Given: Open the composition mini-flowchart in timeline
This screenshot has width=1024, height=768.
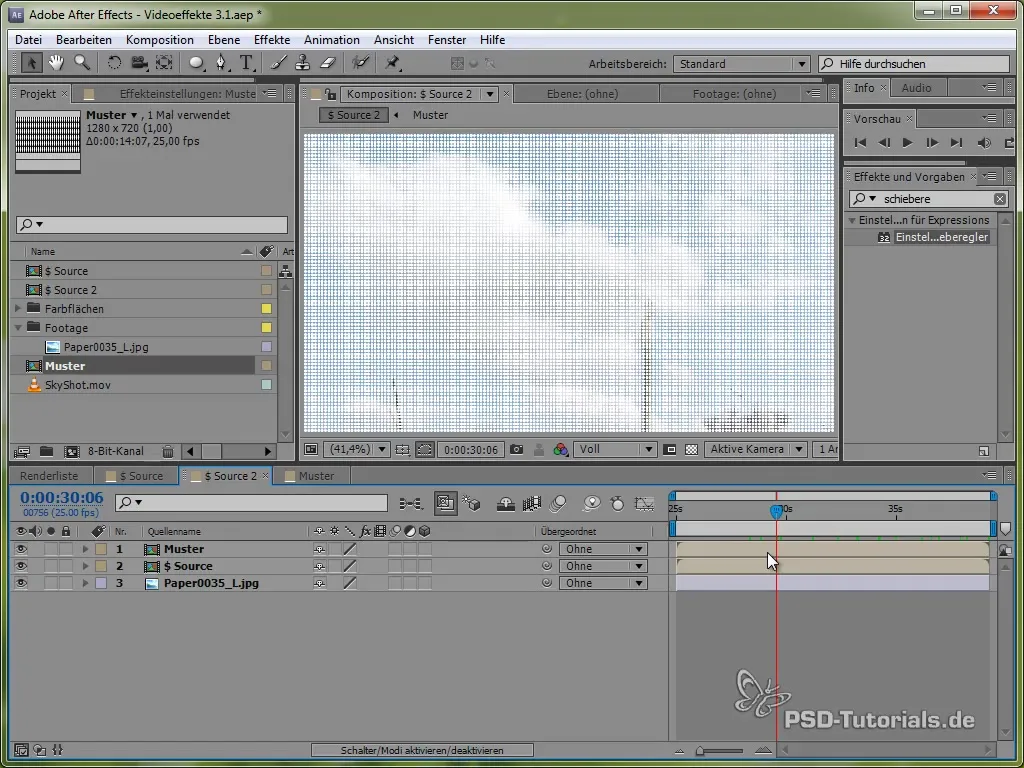Looking at the screenshot, I should (x=411, y=504).
